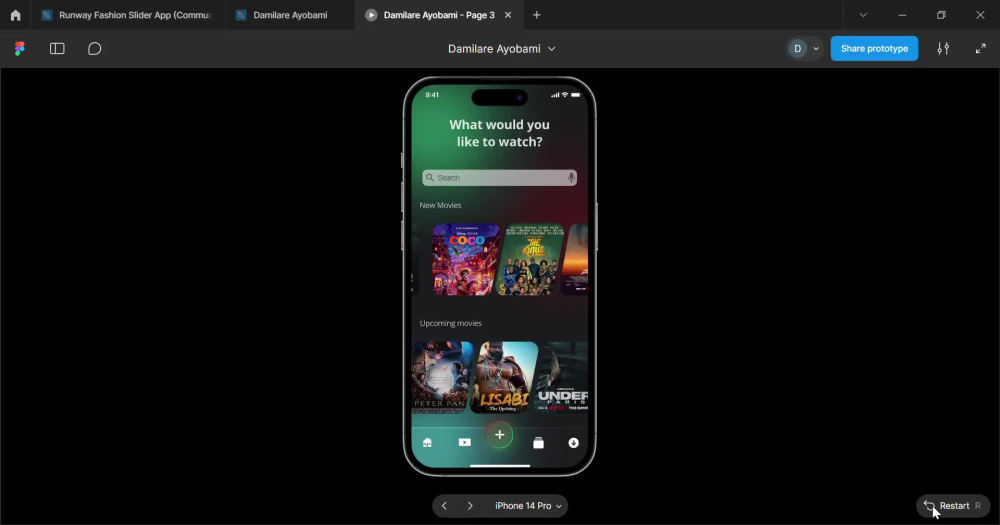Image resolution: width=1000 pixels, height=525 pixels.
Task: Click the Restart prototype button
Action: coord(953,506)
